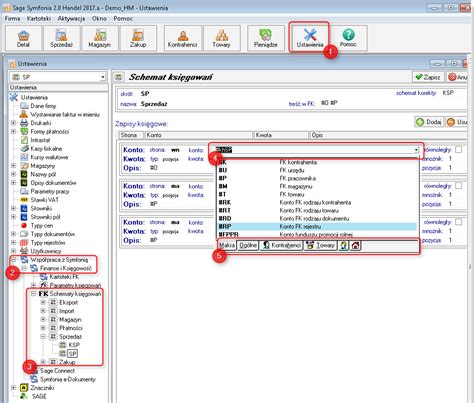The height and width of the screenshot is (403, 474).
Task: Expand the Zakup schema node
Action: click(x=43, y=362)
